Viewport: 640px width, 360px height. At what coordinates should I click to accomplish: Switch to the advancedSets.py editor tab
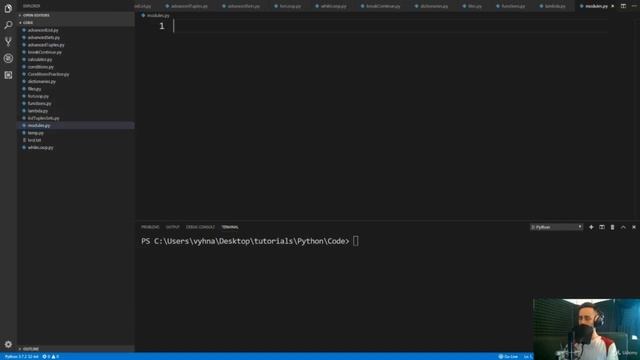point(241,6)
